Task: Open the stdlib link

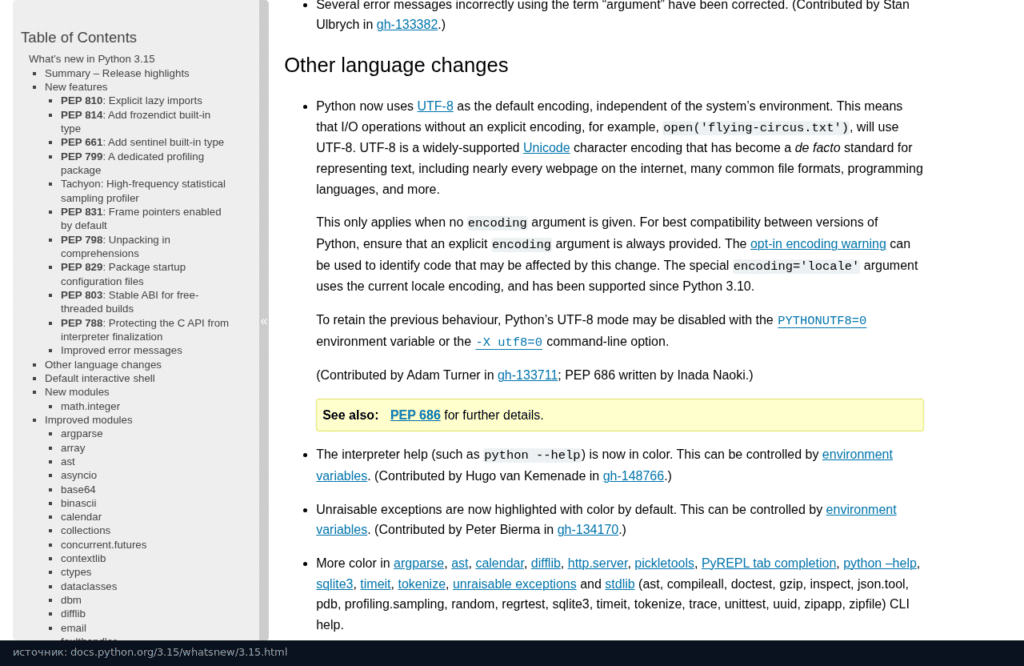Action: [x=619, y=584]
